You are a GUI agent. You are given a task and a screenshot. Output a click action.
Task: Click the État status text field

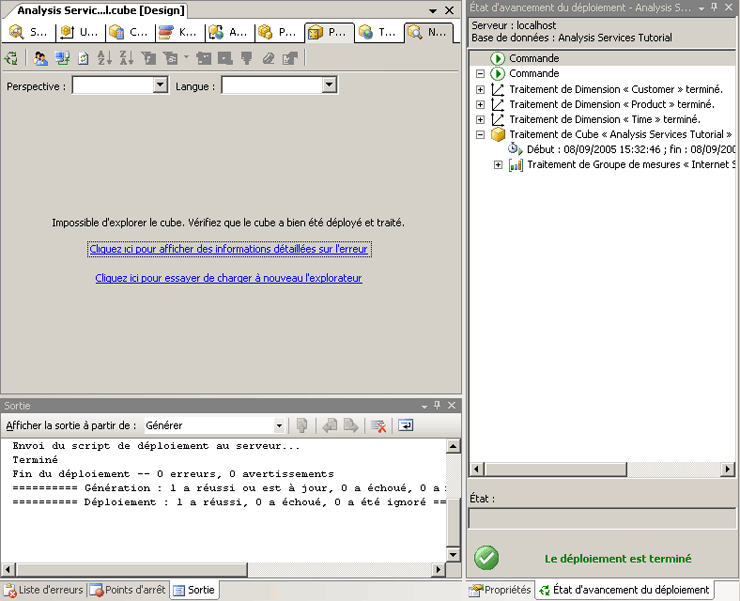(x=602, y=519)
